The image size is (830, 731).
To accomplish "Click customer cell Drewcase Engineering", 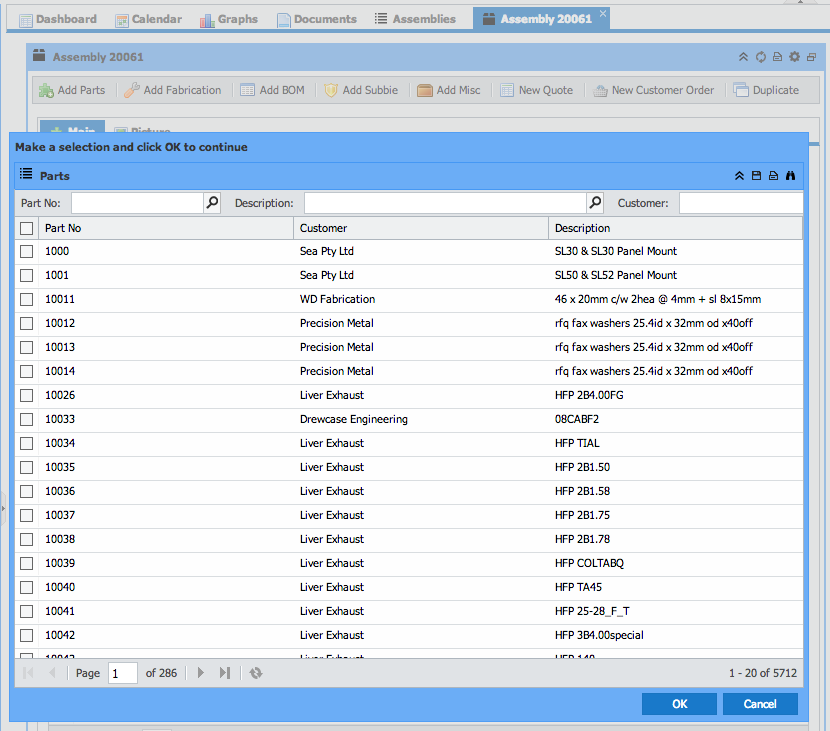I will 354,419.
